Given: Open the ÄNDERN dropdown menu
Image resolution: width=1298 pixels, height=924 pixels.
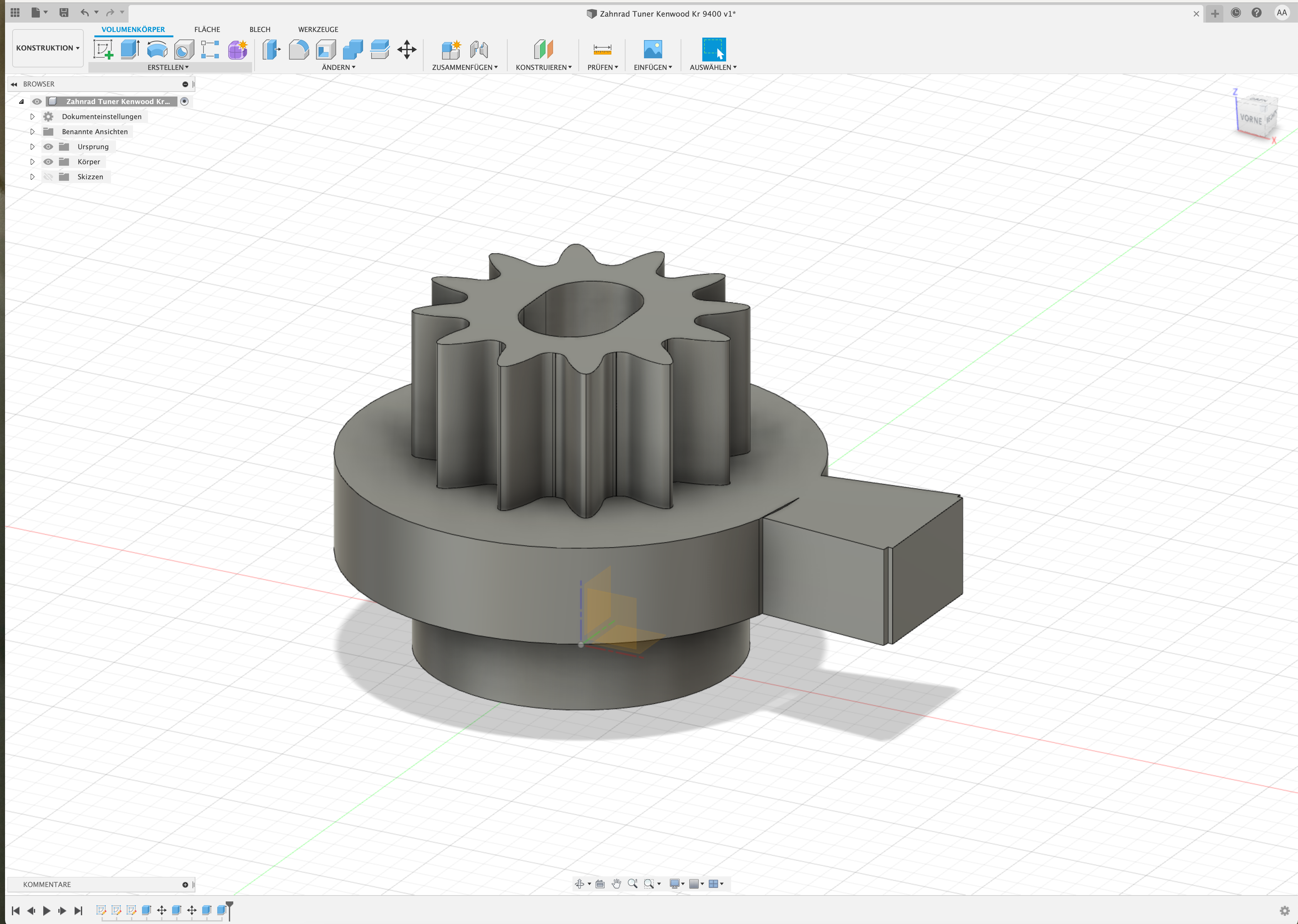Looking at the screenshot, I should (x=339, y=67).
